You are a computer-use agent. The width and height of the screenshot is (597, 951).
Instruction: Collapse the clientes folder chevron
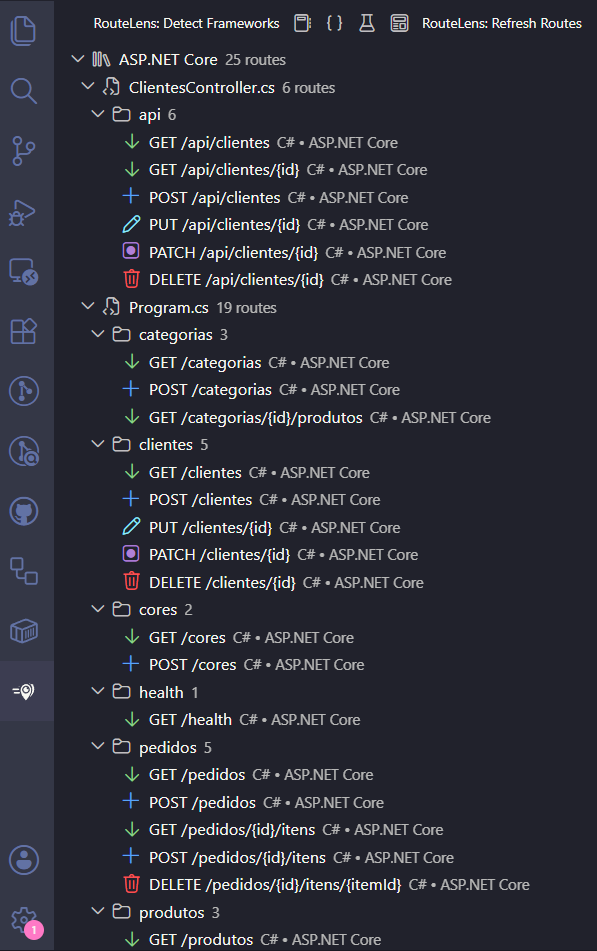[98, 444]
